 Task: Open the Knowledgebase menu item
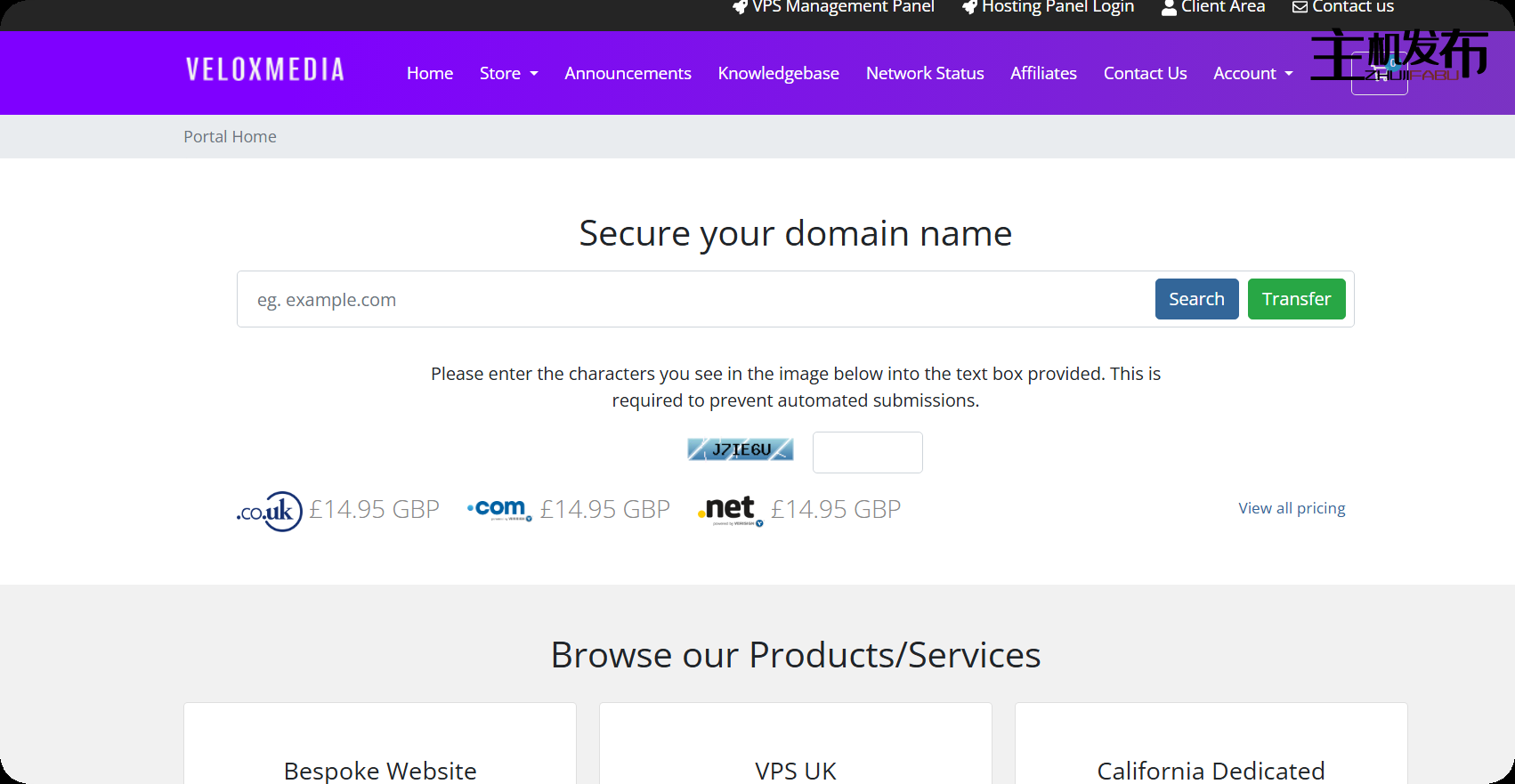[778, 73]
